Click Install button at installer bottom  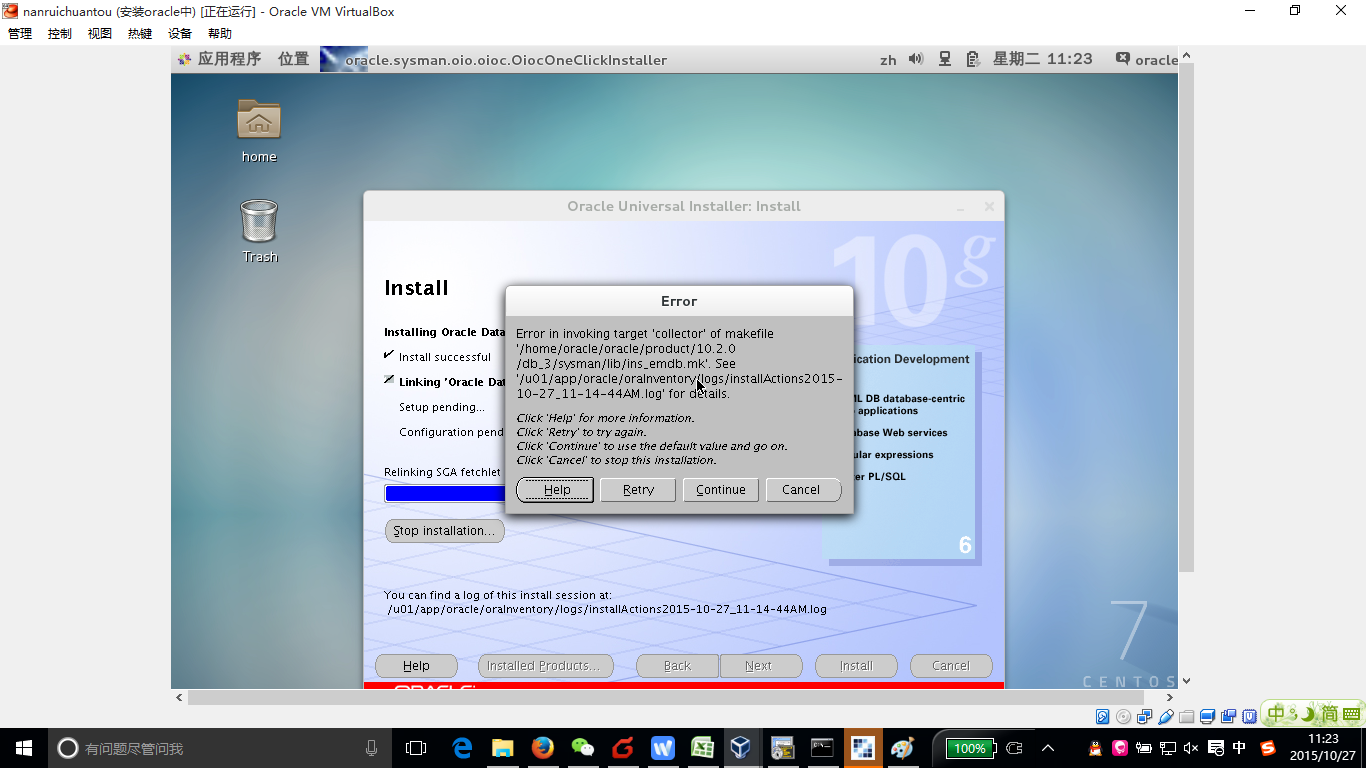click(x=856, y=666)
